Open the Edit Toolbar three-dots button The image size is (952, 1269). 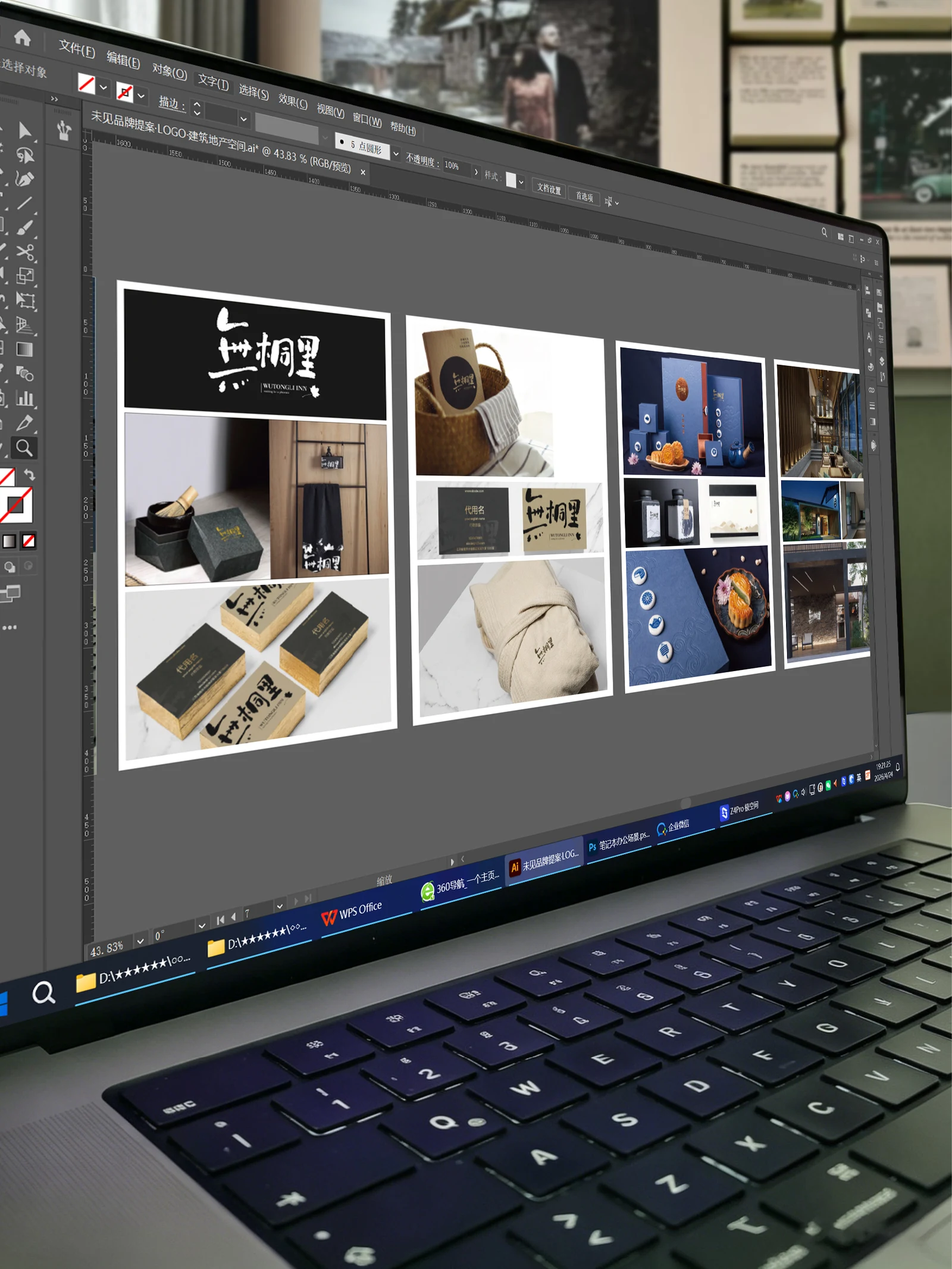(9, 627)
